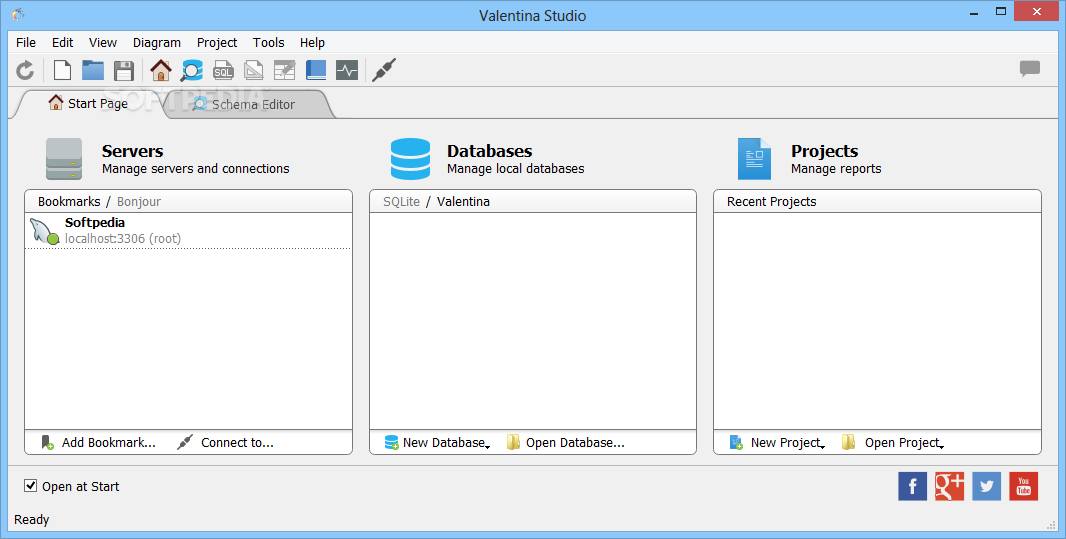Screen dimensions: 1066x539
Task: Select the Start Page tab
Action: click(88, 103)
